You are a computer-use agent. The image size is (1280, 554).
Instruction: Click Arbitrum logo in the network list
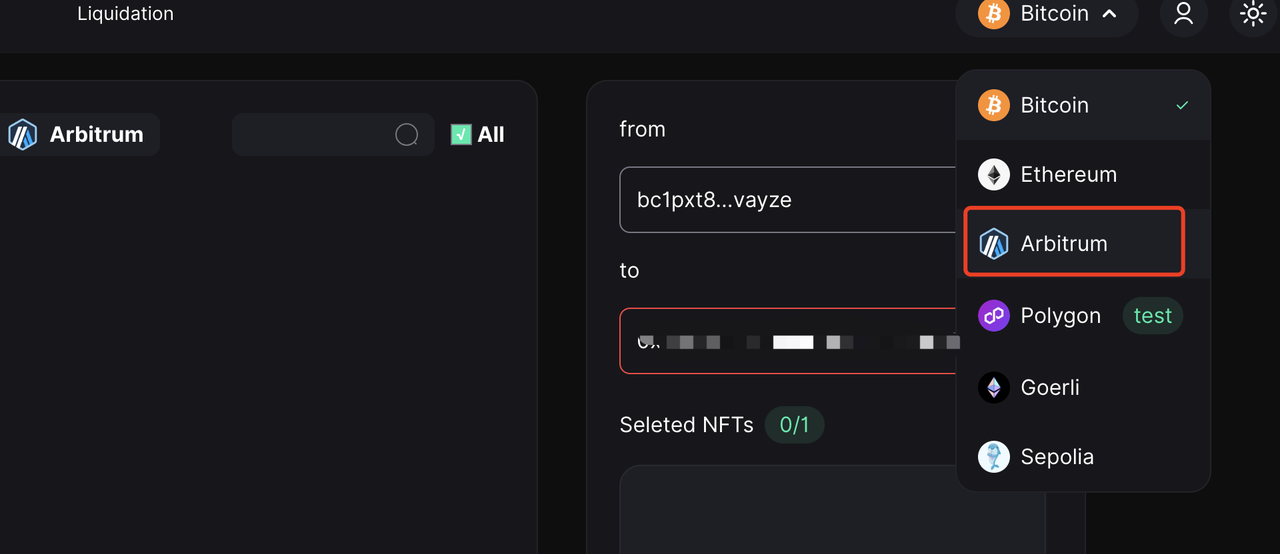(x=994, y=243)
